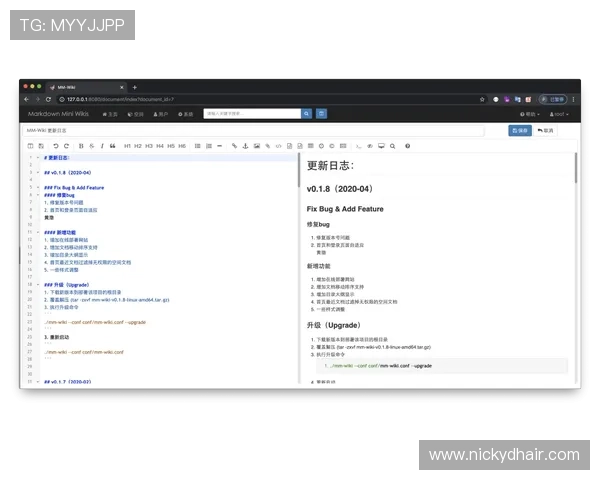Viewport: 600px width, 480px height.
Task: Insert inline code with the code icon
Action: (x=279, y=146)
